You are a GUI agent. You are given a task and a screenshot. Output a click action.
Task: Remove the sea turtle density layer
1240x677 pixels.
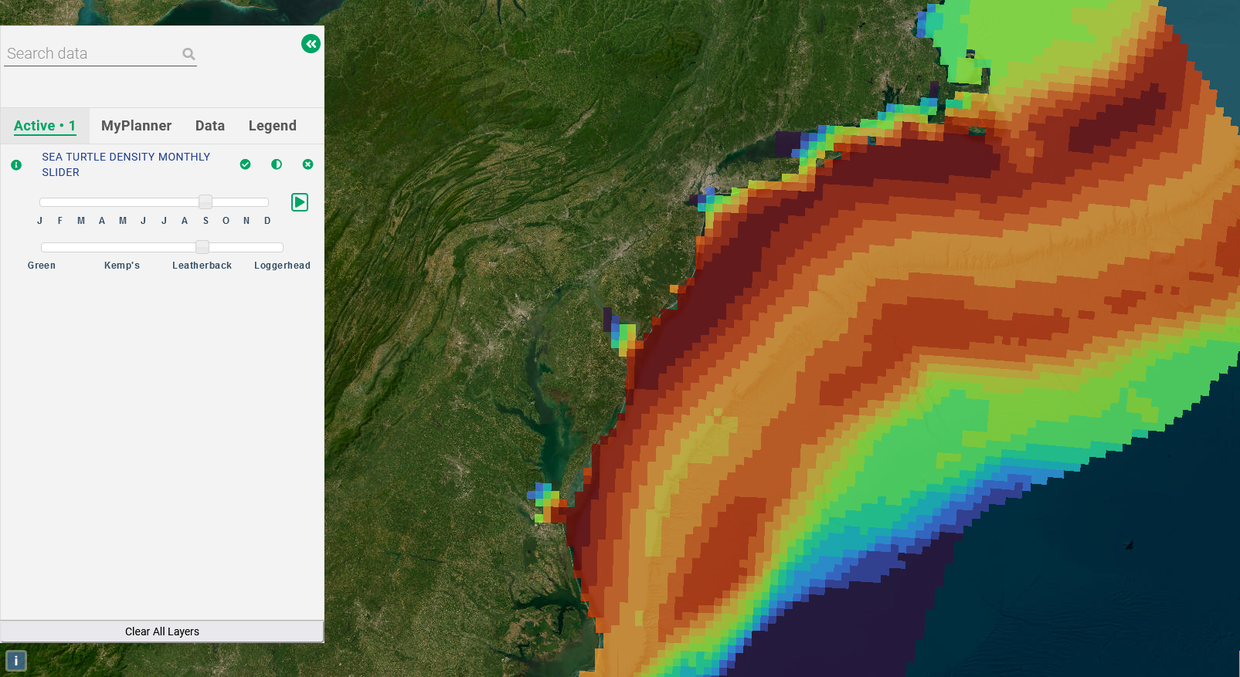[308, 164]
